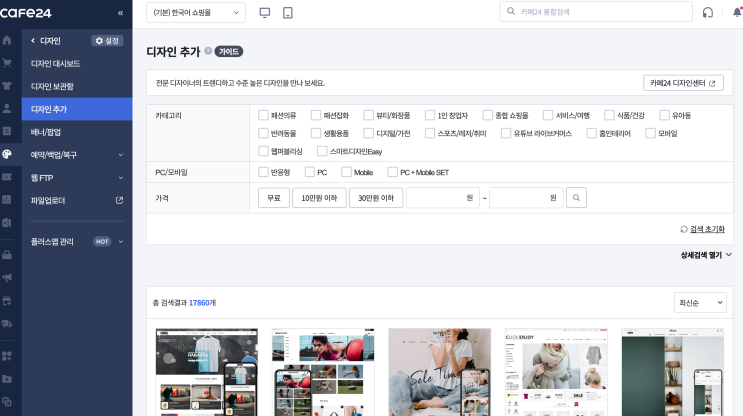Open the 최신순 sort dropdown
Screen dimensions: 743x416
700,303
